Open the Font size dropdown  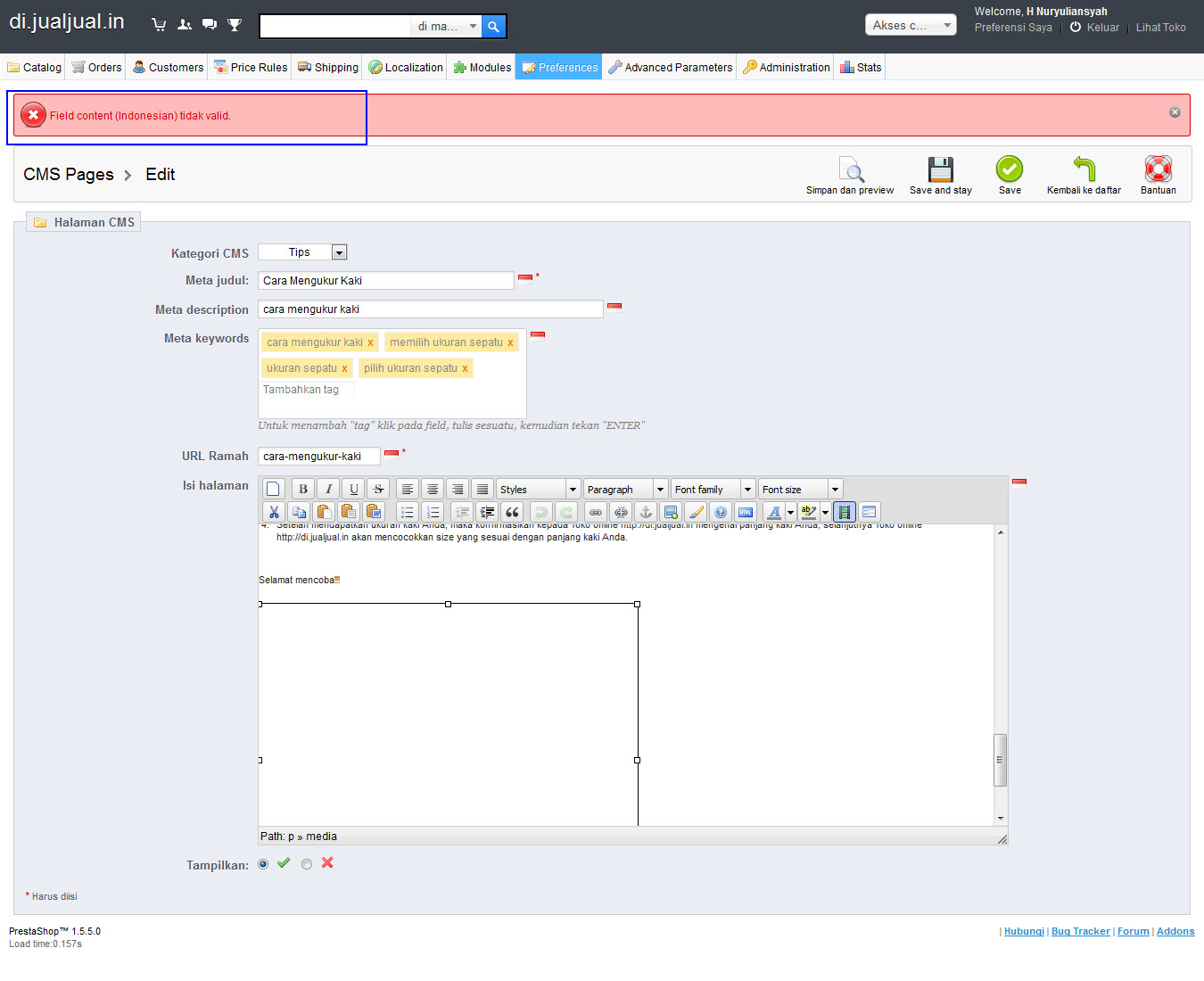point(800,489)
